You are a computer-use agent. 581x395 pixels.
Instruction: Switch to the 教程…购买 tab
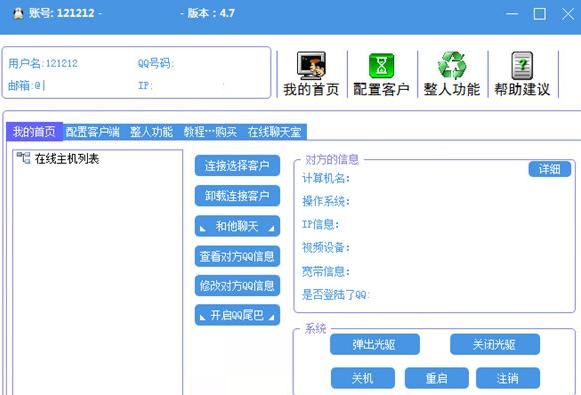[x=210, y=132]
